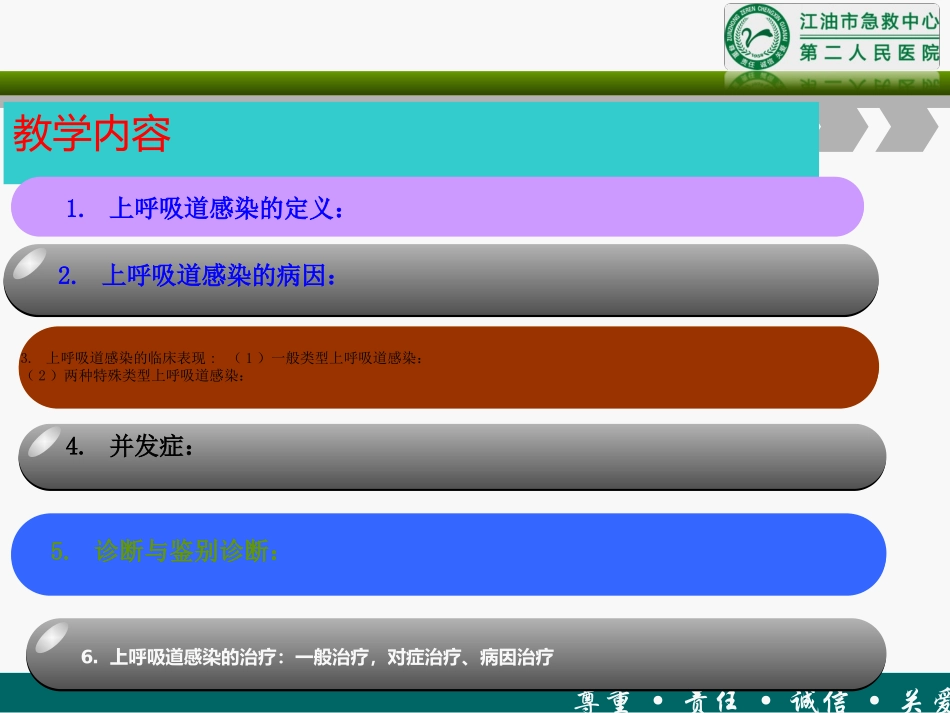Select item 1 上呼吸道感染的定义
Screen dimensions: 950x713
coord(437,207)
